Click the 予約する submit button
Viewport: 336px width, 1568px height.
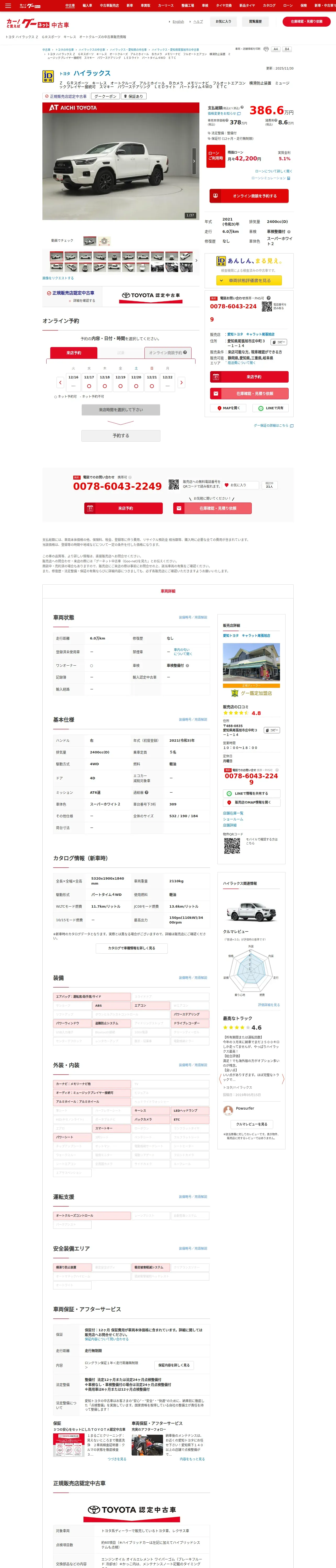coord(121,436)
